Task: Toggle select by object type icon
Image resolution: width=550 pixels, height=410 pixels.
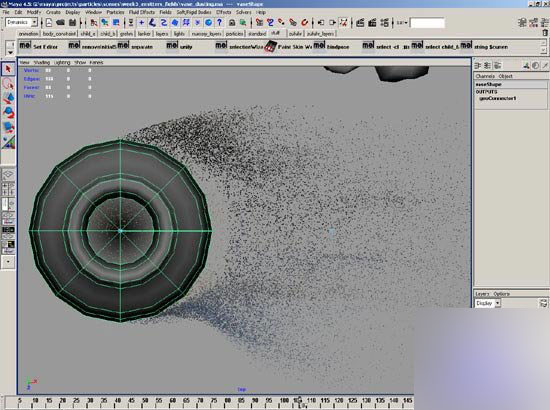Action: pyautogui.click(x=105, y=22)
